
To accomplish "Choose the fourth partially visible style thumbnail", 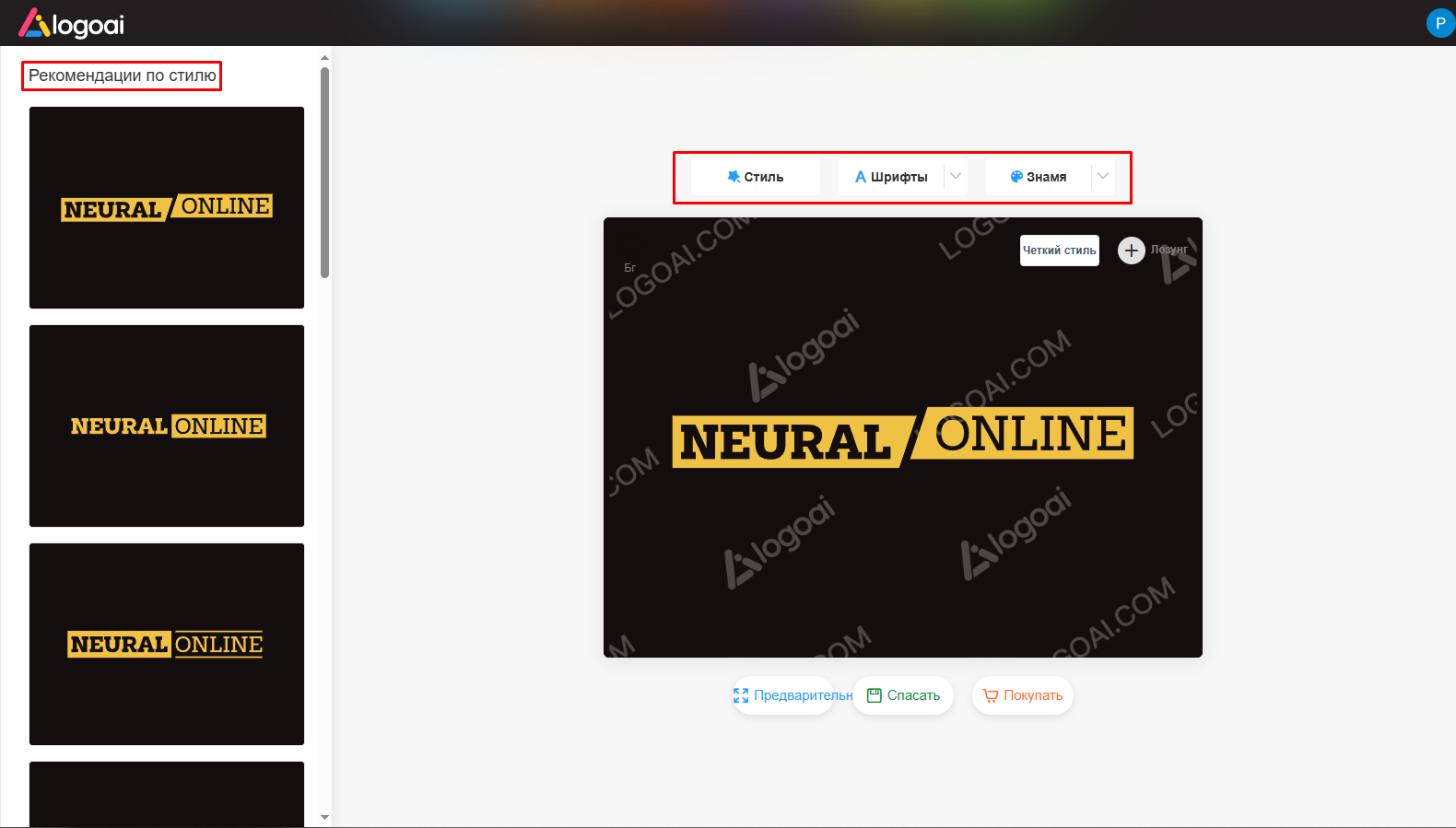I will [x=167, y=794].
